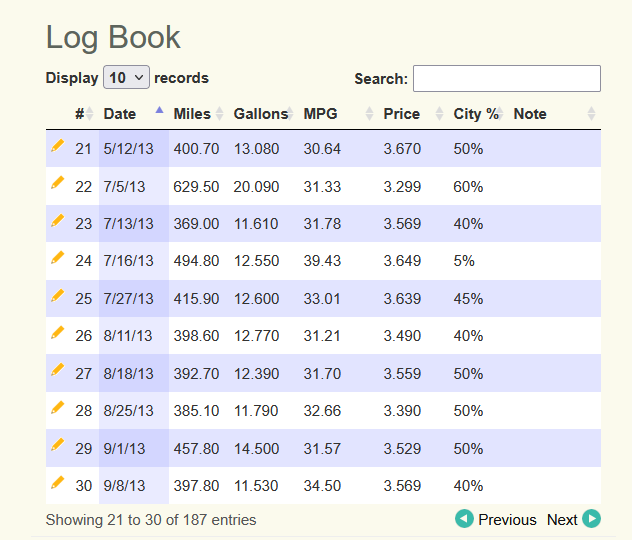Focus the Search input field
The image size is (632, 540).
coord(507,79)
